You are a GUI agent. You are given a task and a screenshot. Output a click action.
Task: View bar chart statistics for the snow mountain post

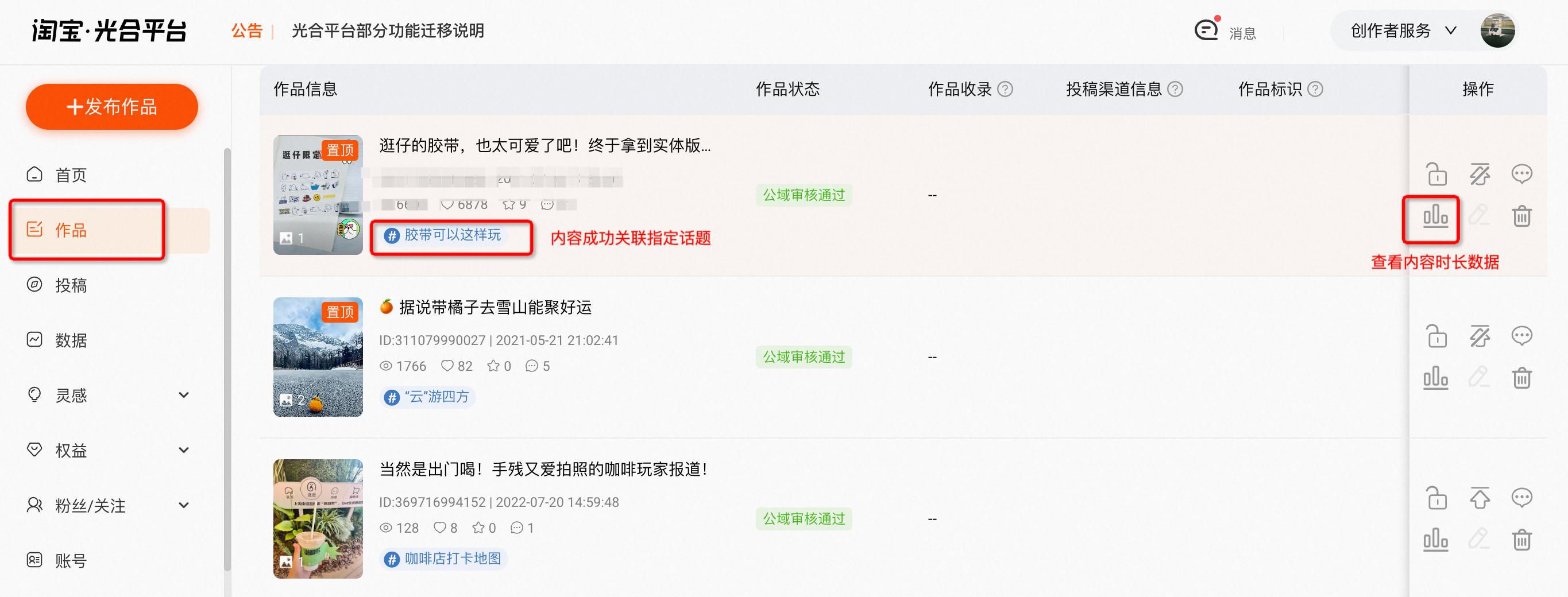pos(1435,377)
